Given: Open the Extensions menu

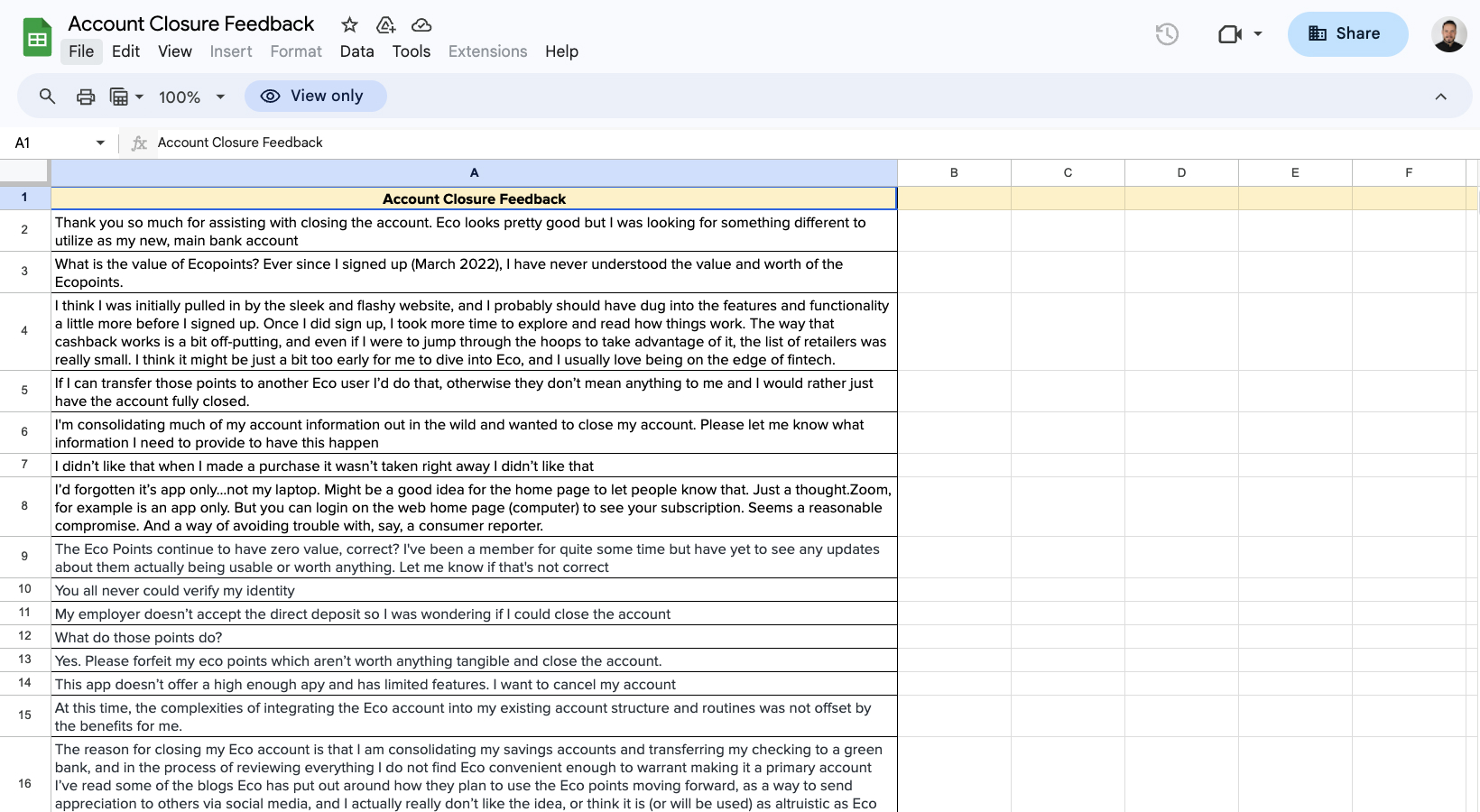Looking at the screenshot, I should coord(487,51).
